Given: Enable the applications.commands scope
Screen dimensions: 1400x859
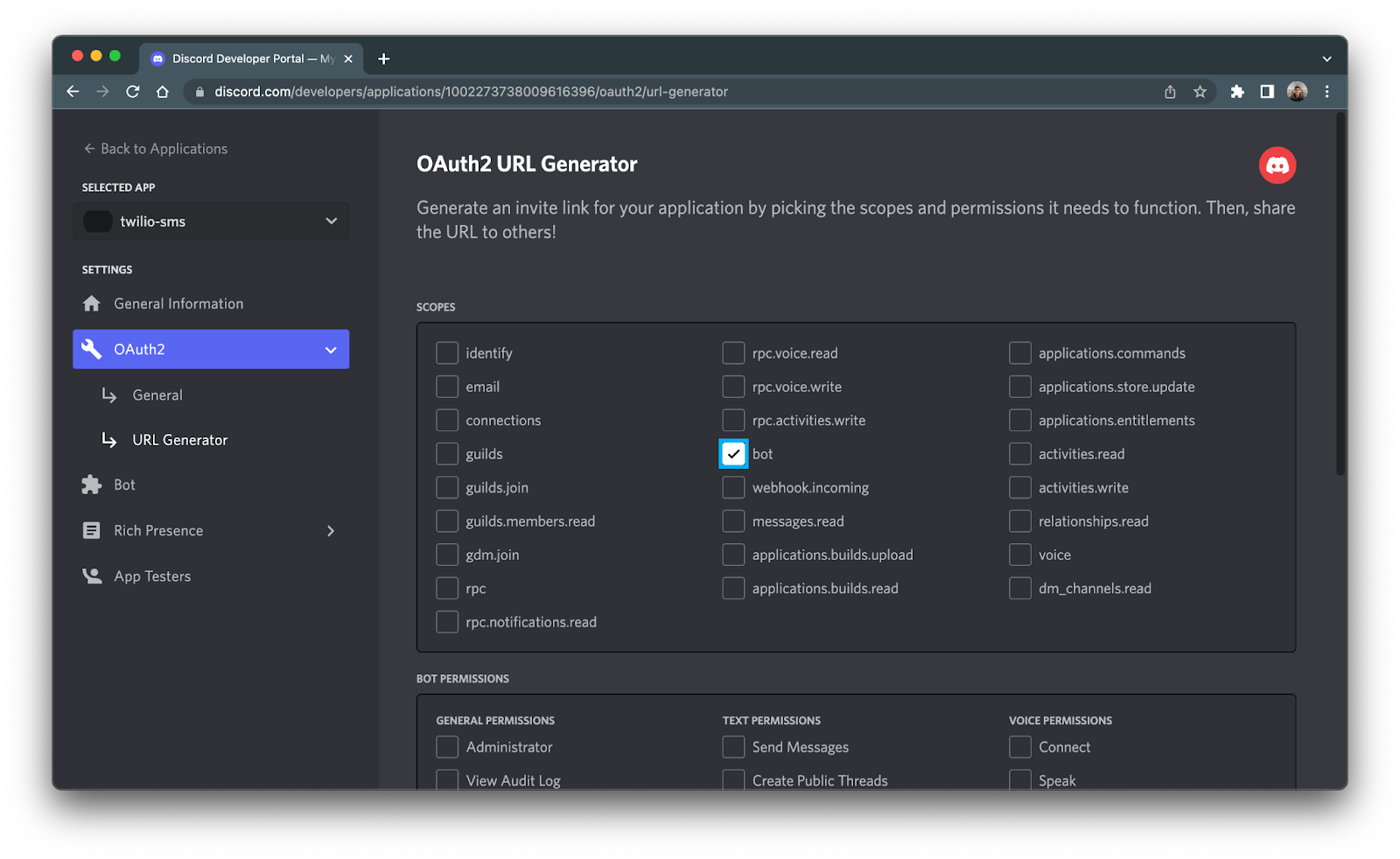Looking at the screenshot, I should [x=1020, y=353].
